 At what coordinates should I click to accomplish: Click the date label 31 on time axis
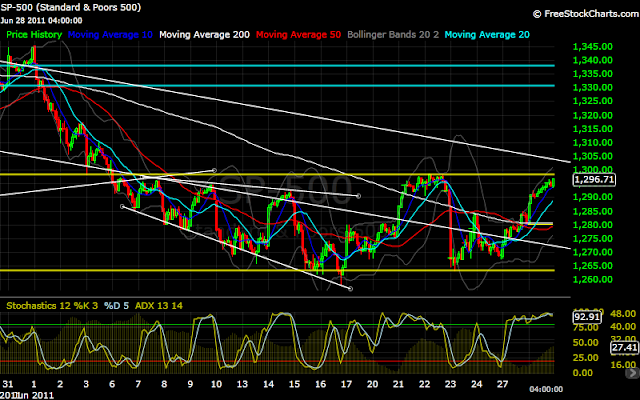8,384
